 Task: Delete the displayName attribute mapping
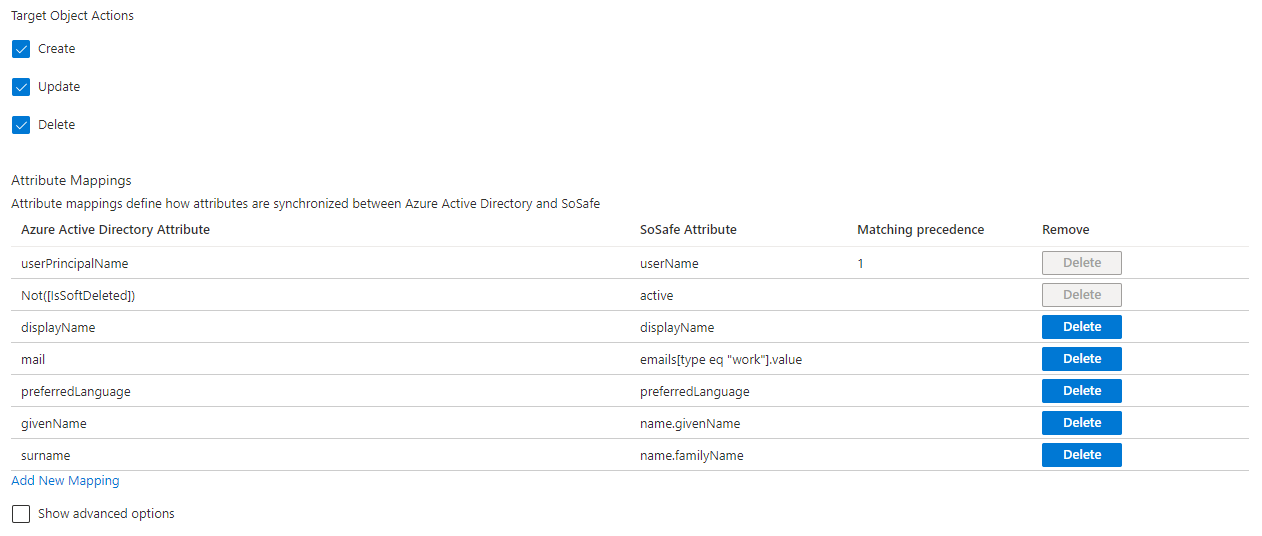coord(1081,327)
